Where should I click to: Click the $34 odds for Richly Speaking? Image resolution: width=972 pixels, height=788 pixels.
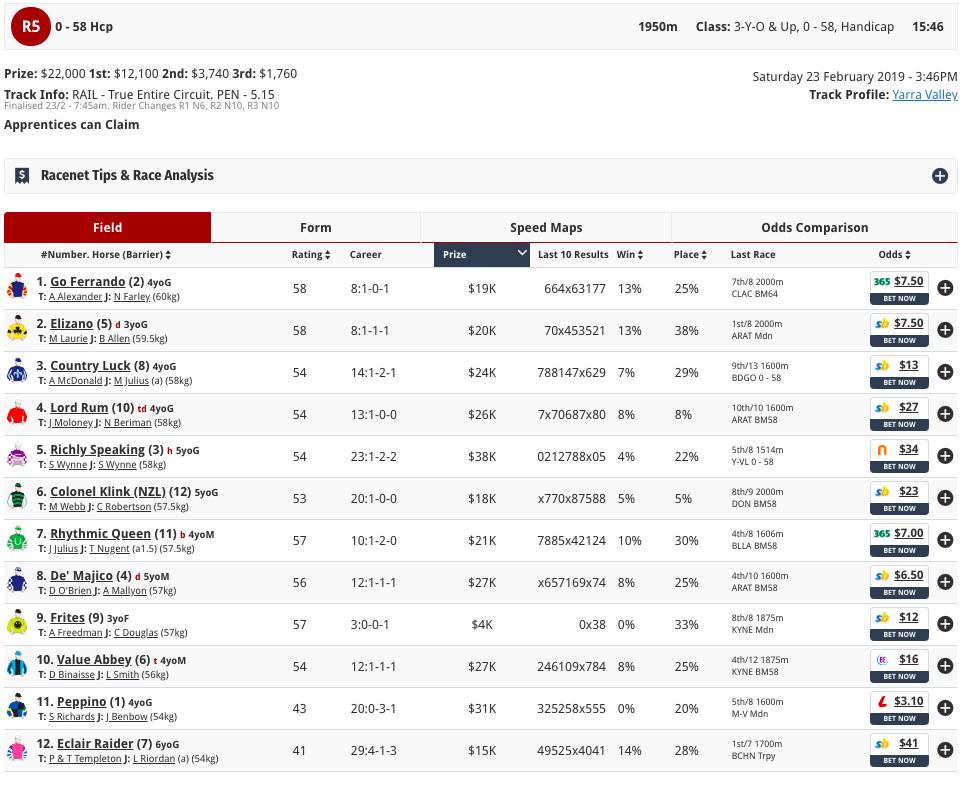(909, 449)
